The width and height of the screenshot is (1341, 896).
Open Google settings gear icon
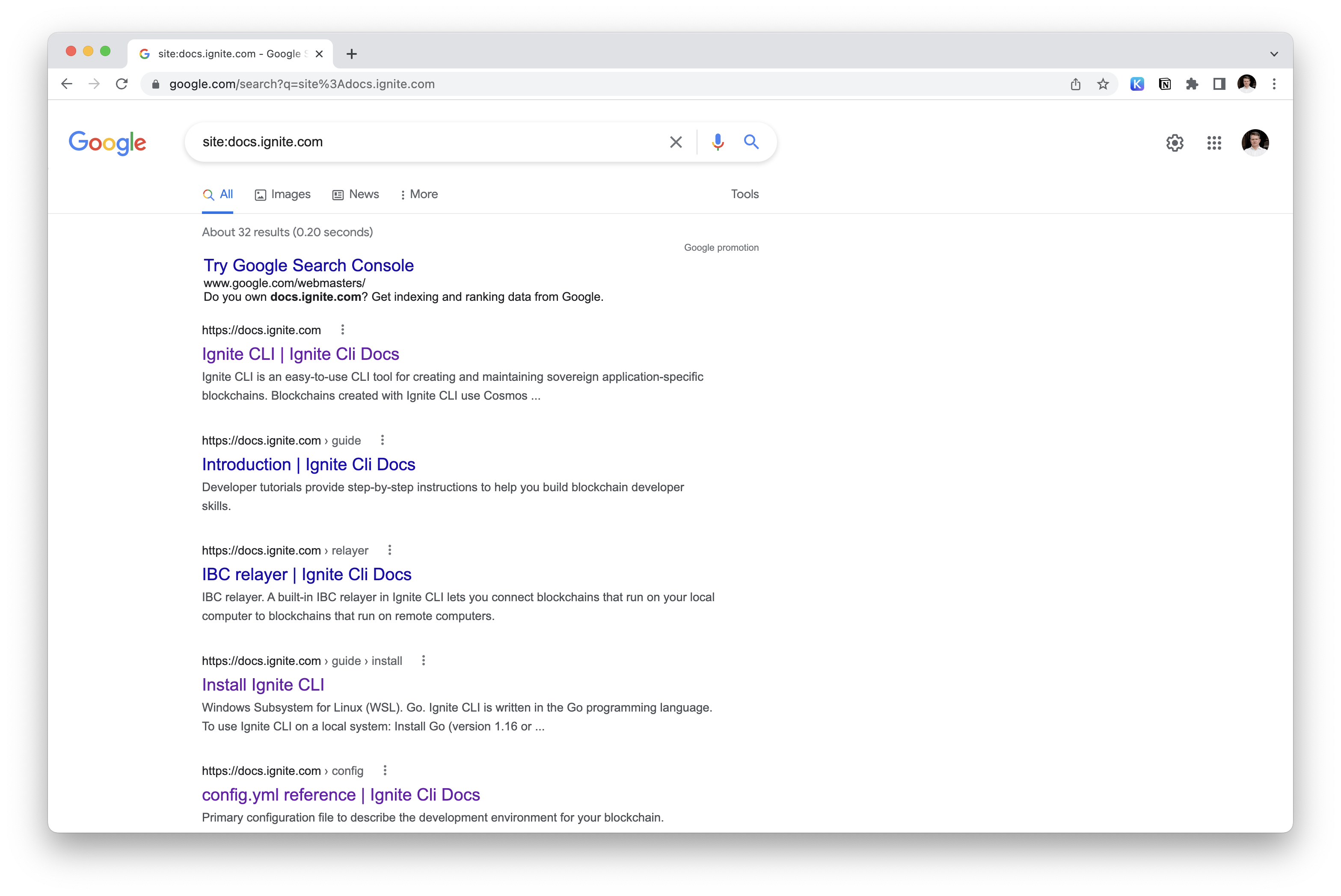click(x=1174, y=142)
